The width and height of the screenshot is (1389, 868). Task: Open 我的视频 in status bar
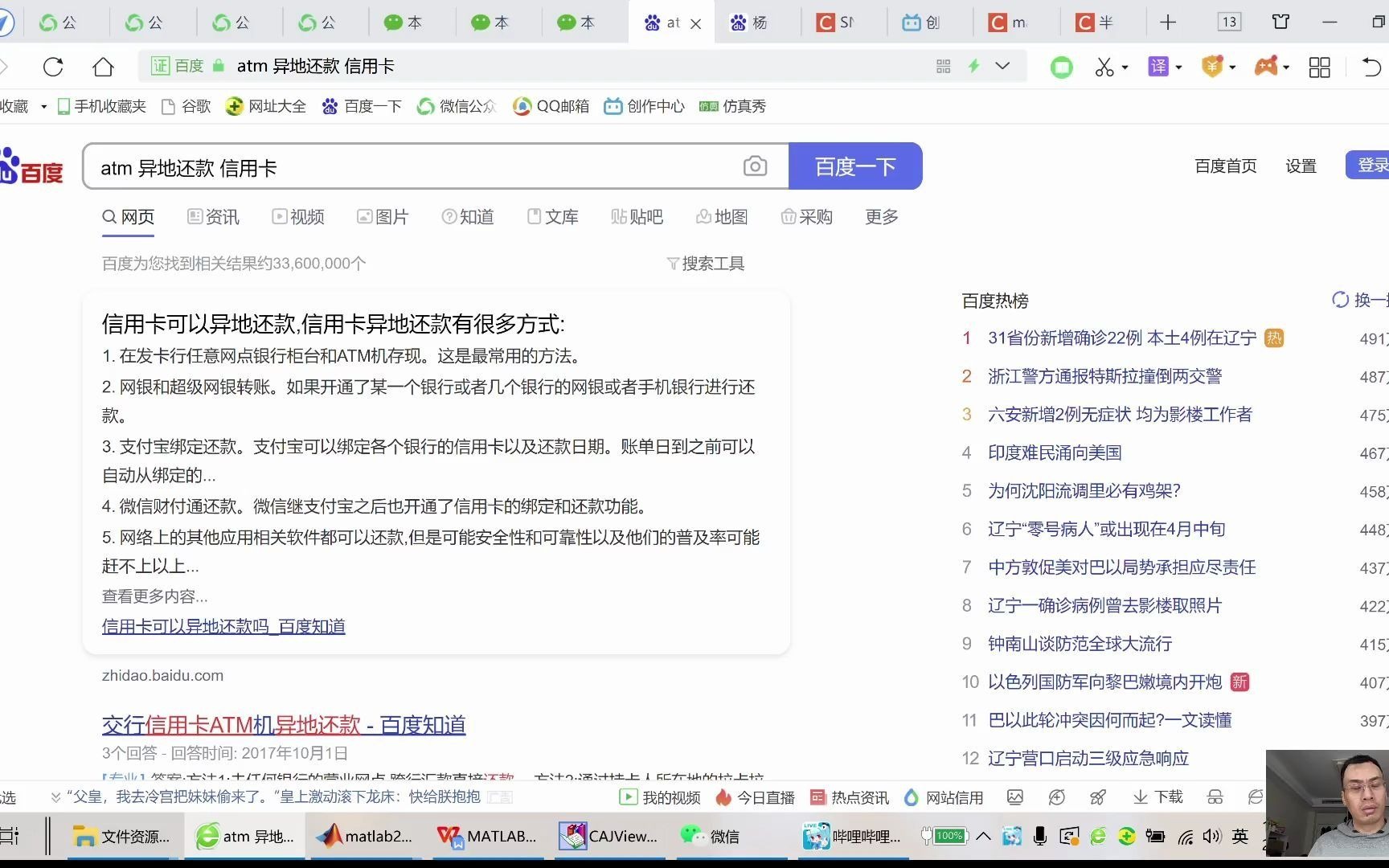click(x=660, y=797)
